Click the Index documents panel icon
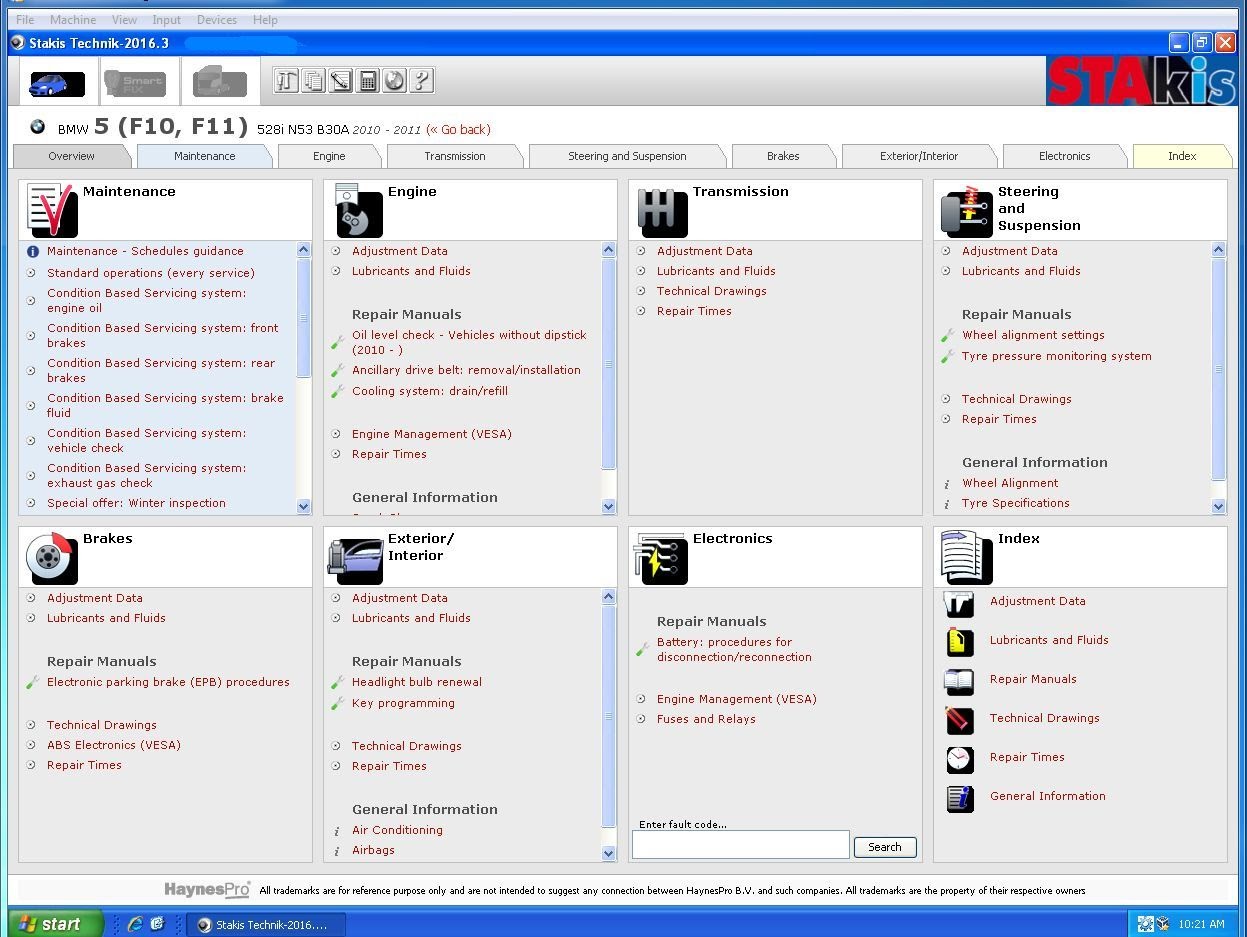 [x=966, y=557]
